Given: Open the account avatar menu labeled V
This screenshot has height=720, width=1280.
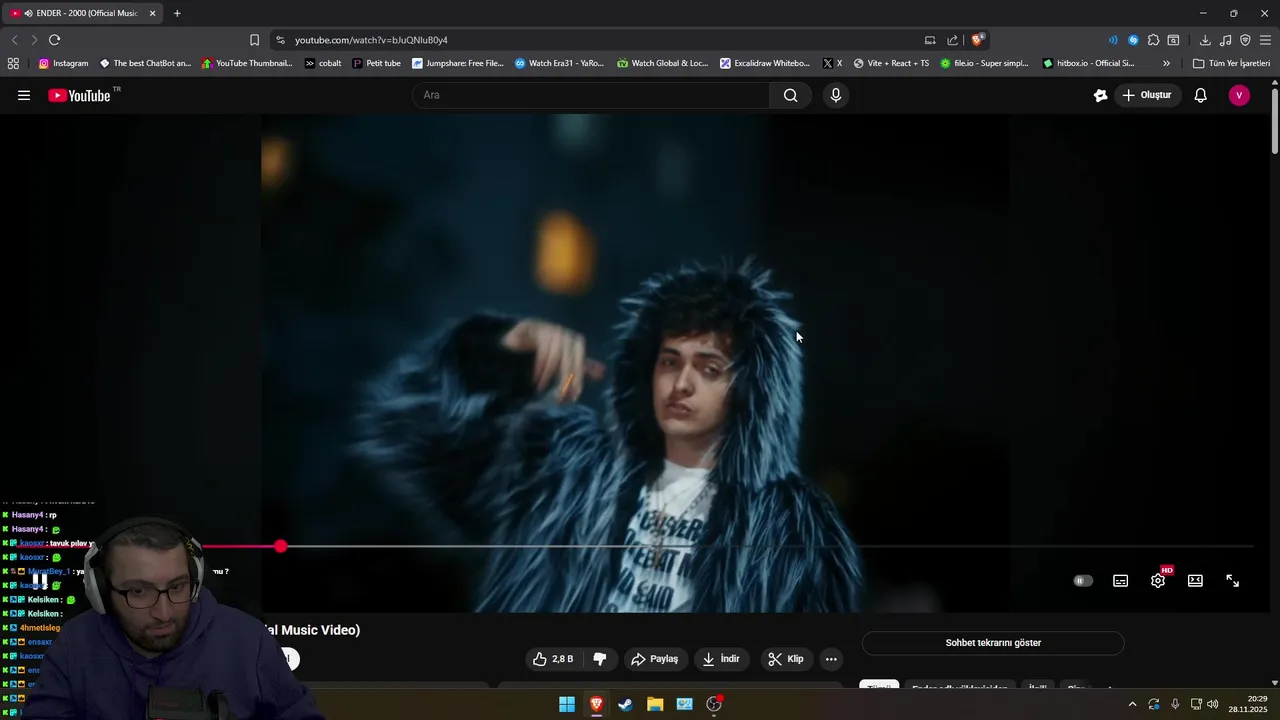Looking at the screenshot, I should coord(1239,95).
